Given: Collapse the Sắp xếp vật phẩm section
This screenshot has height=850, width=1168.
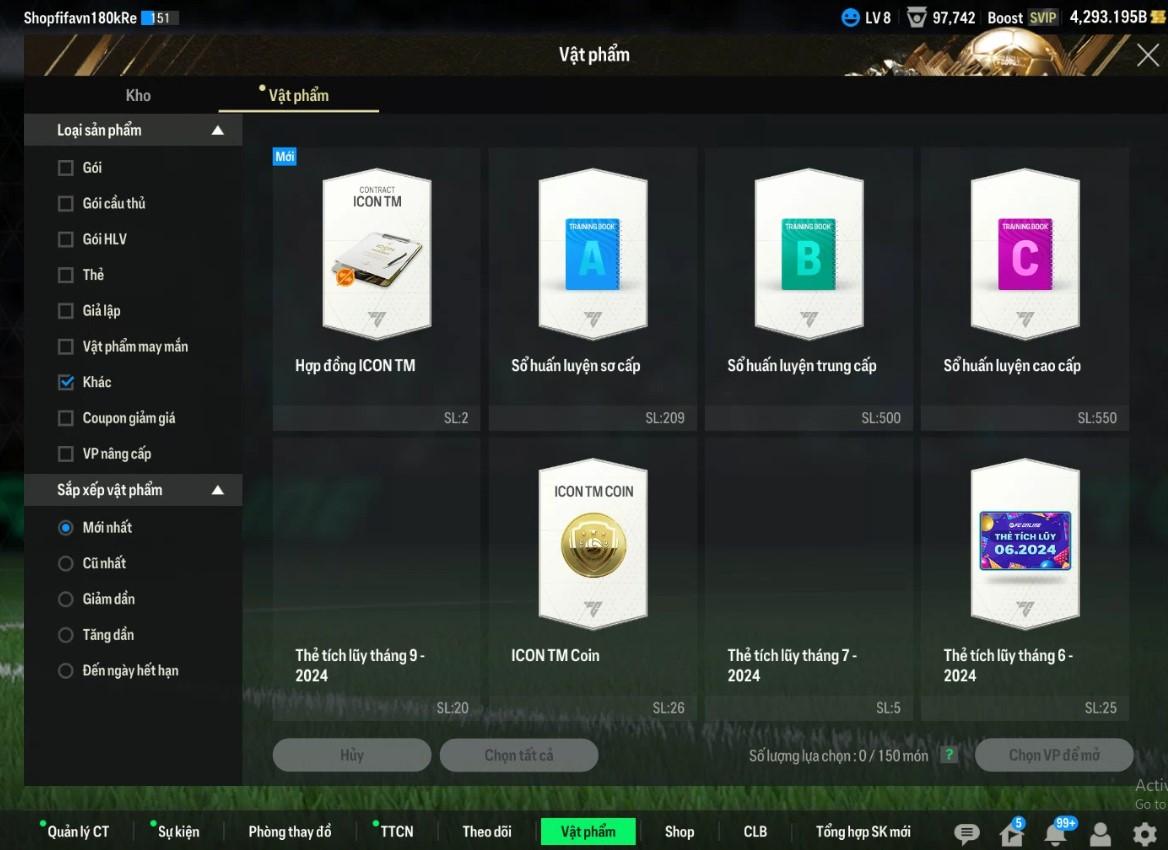Looking at the screenshot, I should click(218, 490).
